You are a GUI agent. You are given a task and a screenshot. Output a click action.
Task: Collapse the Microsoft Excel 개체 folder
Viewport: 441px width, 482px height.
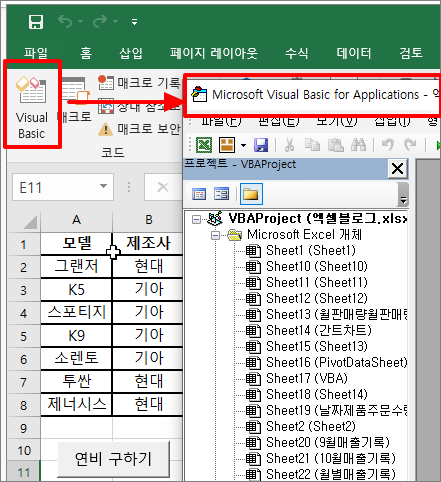click(x=216, y=236)
